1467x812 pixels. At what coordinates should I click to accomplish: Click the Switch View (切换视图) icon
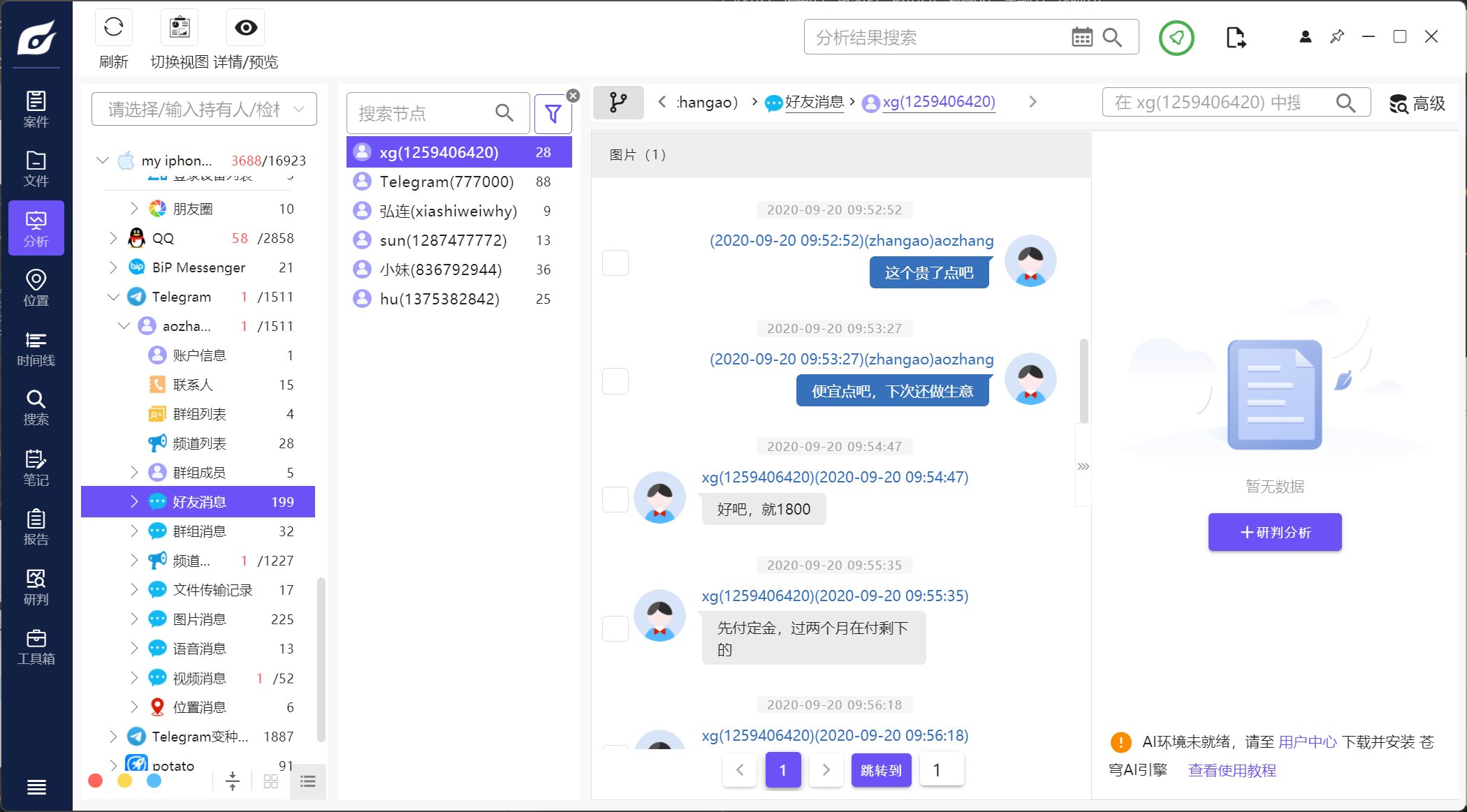180,28
